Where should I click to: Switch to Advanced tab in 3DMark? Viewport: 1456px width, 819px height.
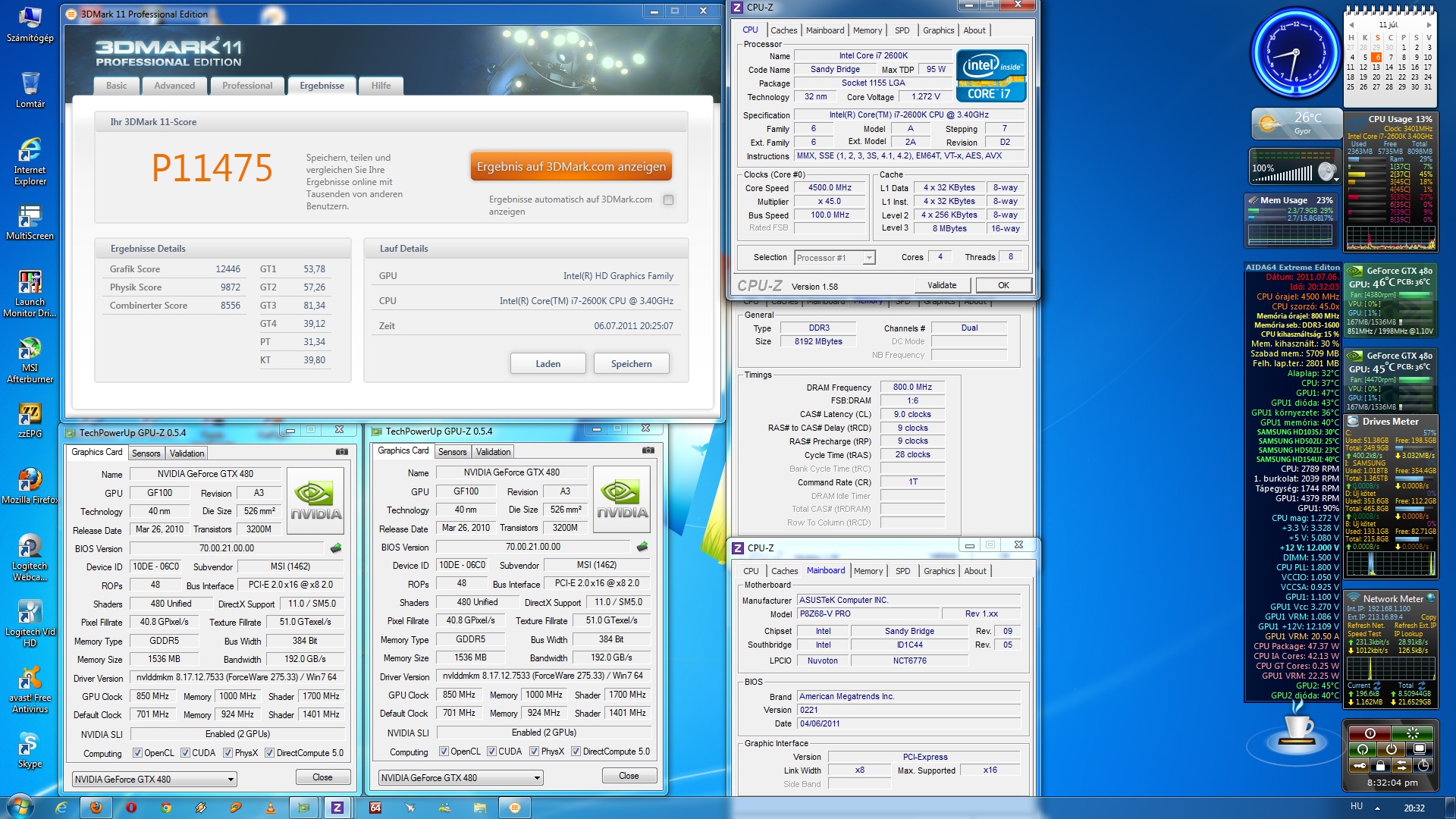(x=174, y=86)
